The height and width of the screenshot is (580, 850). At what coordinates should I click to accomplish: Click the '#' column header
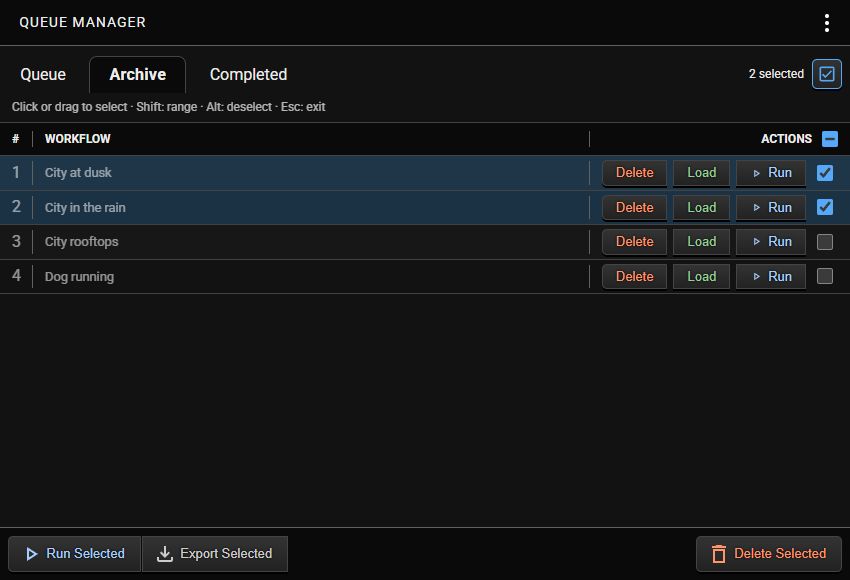coord(16,139)
